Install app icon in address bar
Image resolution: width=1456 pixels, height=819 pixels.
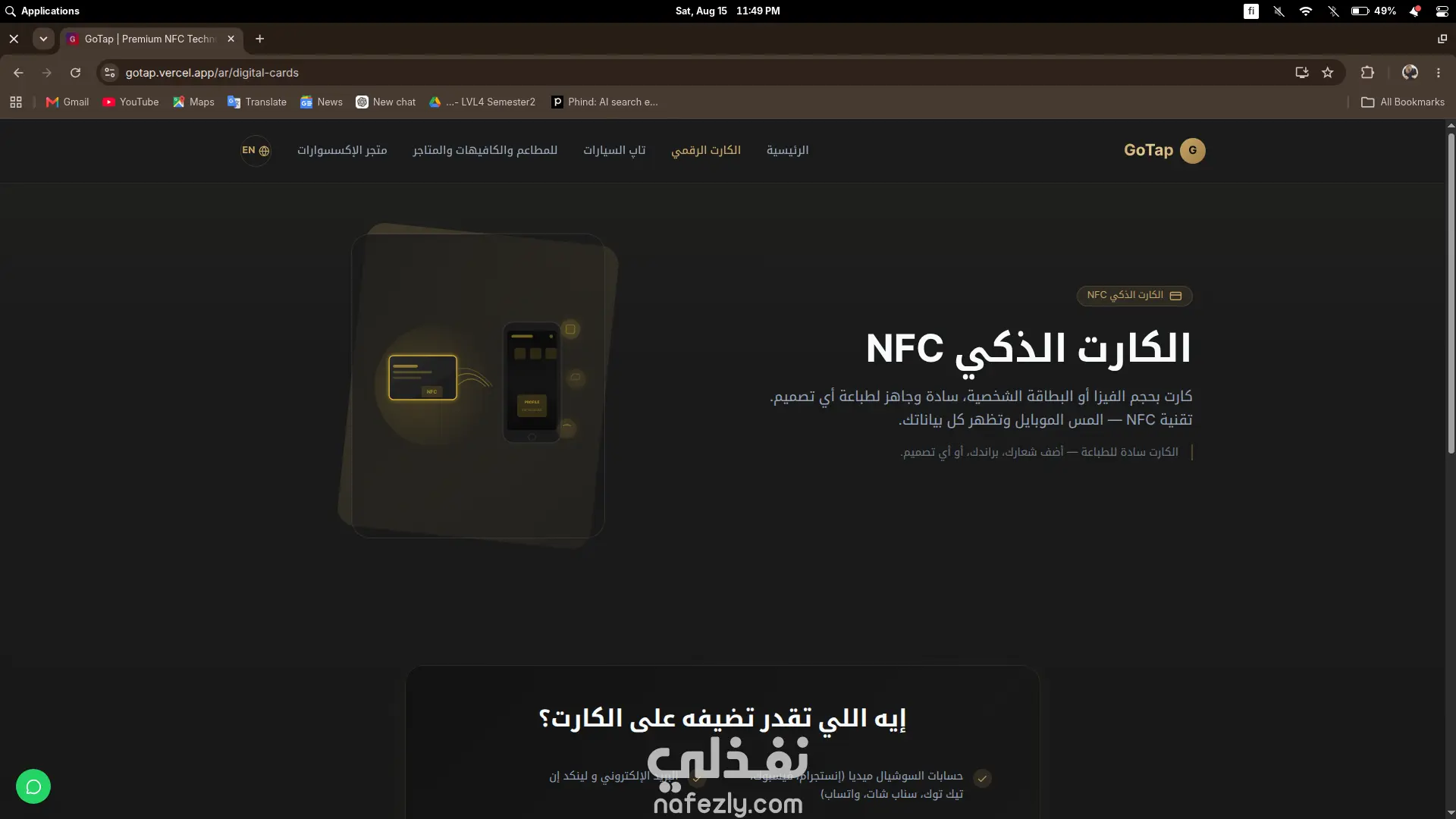coord(1302,73)
